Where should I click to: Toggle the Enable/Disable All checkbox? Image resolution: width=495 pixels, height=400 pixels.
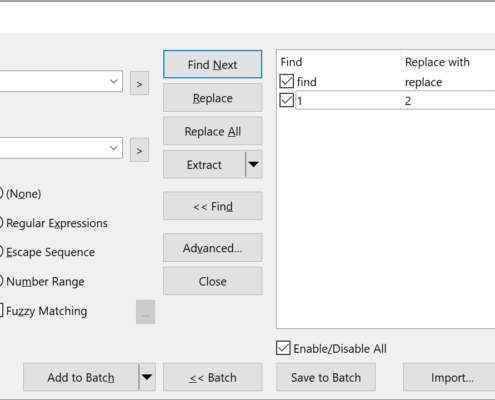(x=283, y=348)
